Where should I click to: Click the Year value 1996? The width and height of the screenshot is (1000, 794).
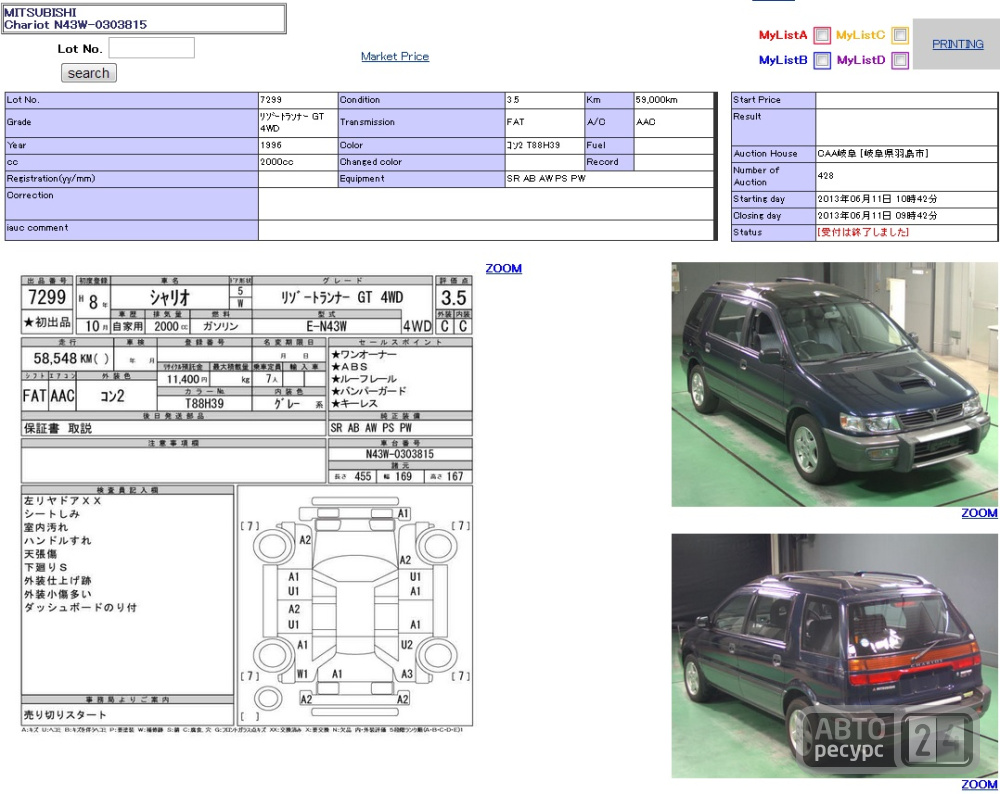pos(270,145)
